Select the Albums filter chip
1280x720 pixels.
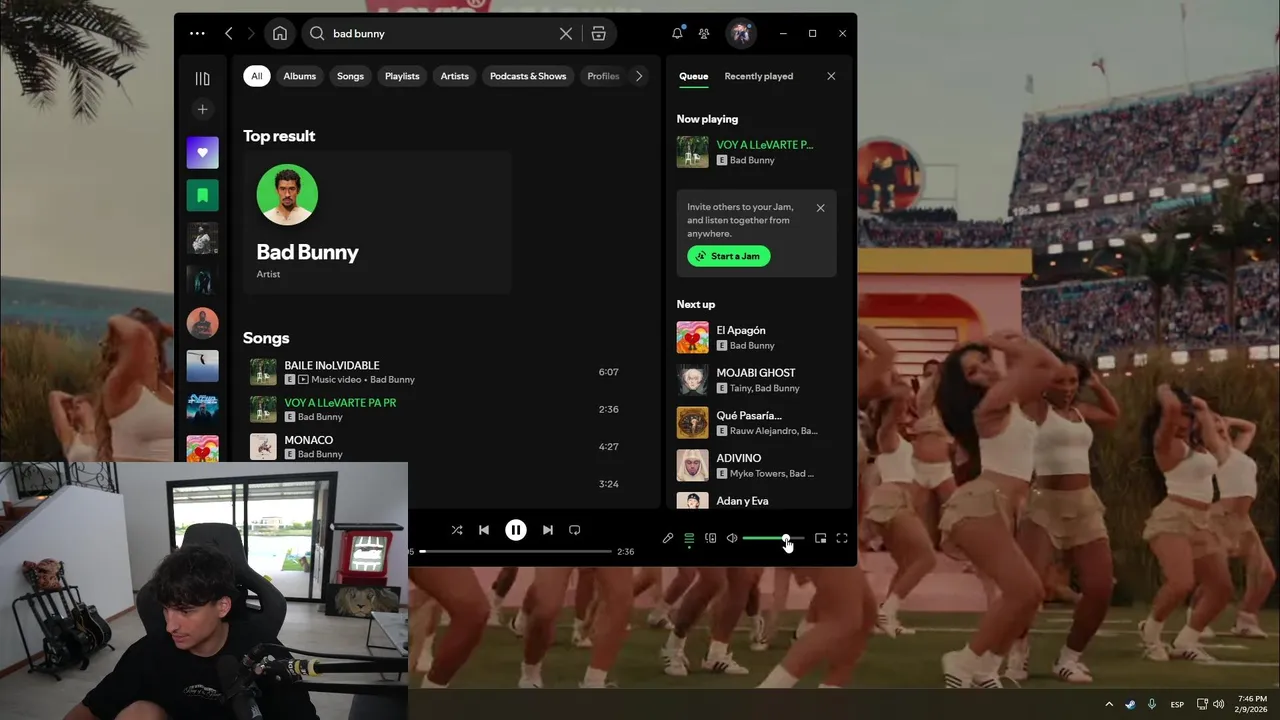(299, 76)
